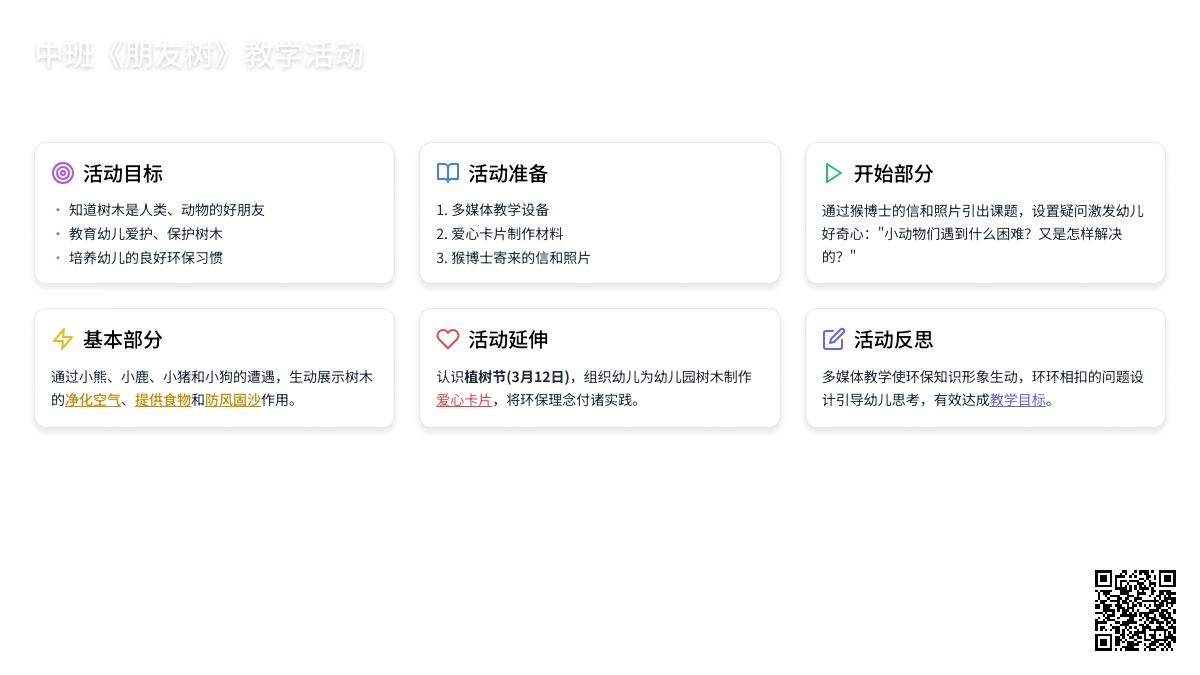The height and width of the screenshot is (675, 1200).
Task: Click the open book icon beside 活动准备
Action: (448, 173)
